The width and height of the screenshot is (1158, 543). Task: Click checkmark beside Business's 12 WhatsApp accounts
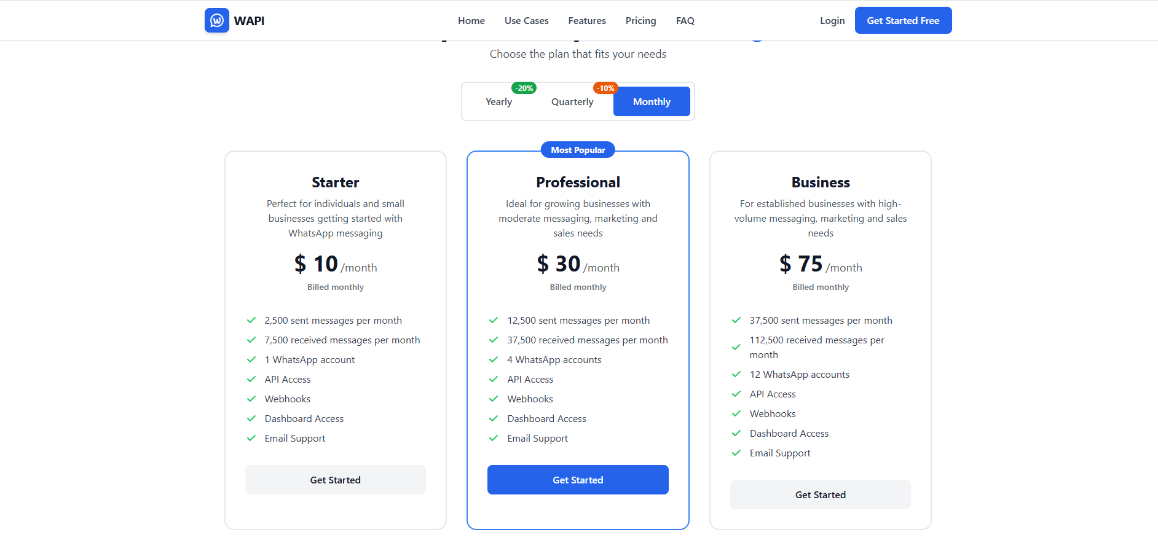(x=736, y=375)
